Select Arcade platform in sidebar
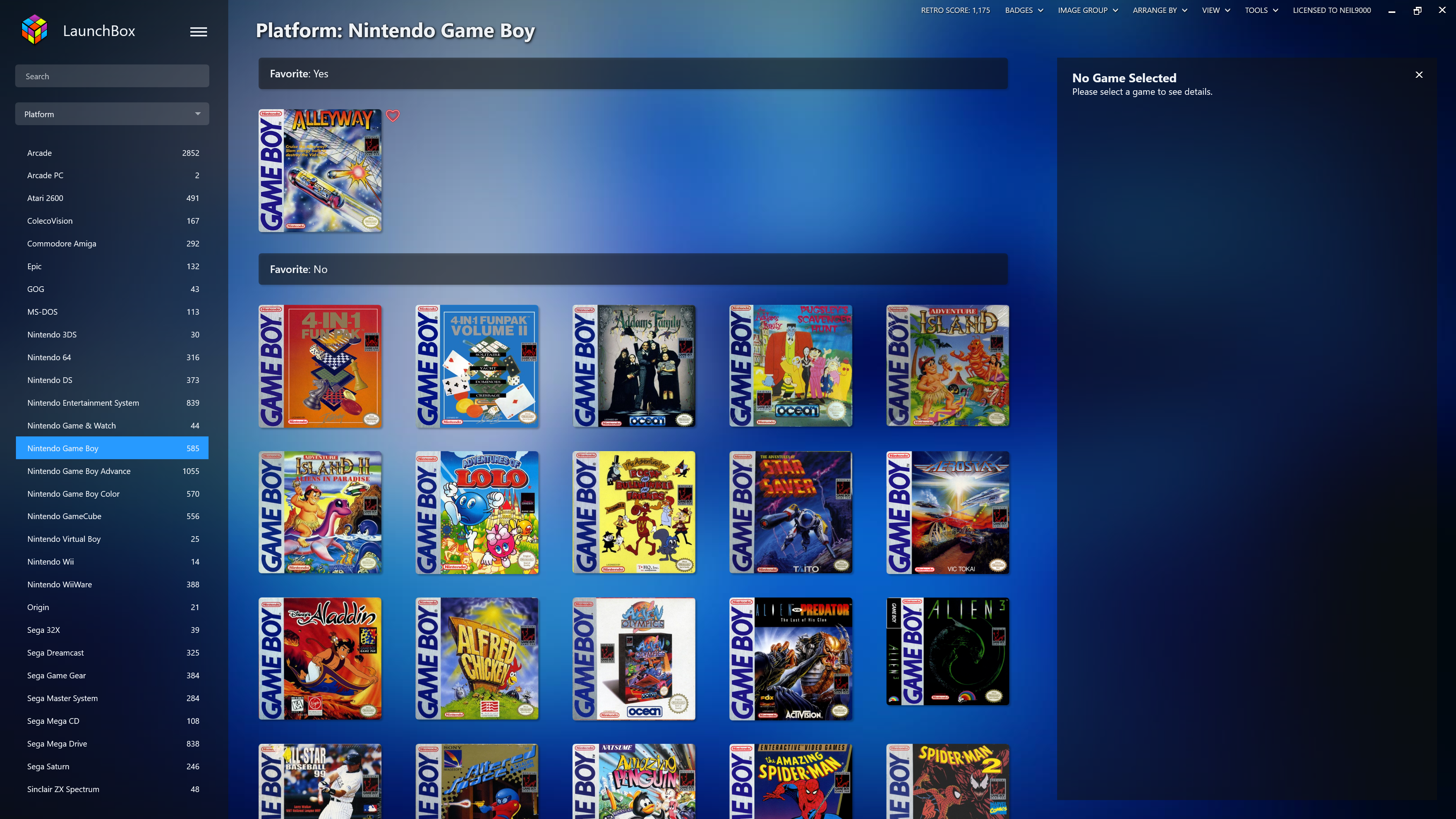 point(112,152)
